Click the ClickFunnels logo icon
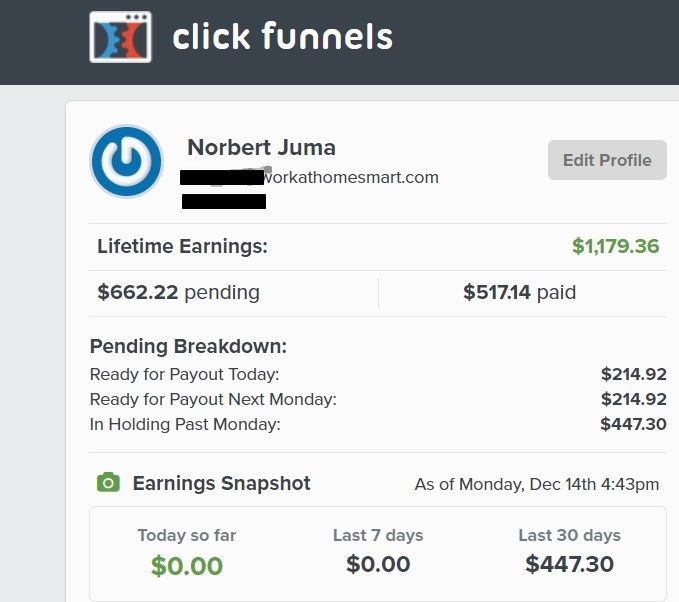Screen dimensions: 679x602 point(120,37)
